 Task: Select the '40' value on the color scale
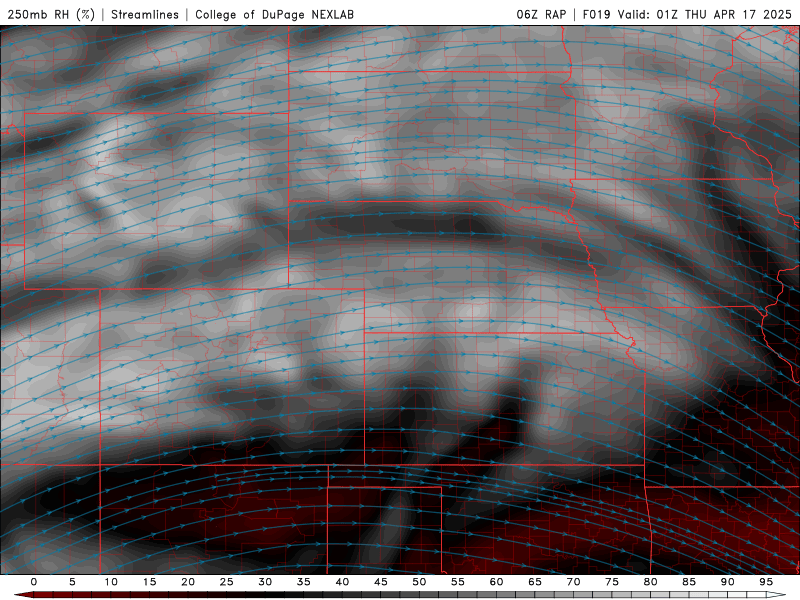tap(342, 582)
